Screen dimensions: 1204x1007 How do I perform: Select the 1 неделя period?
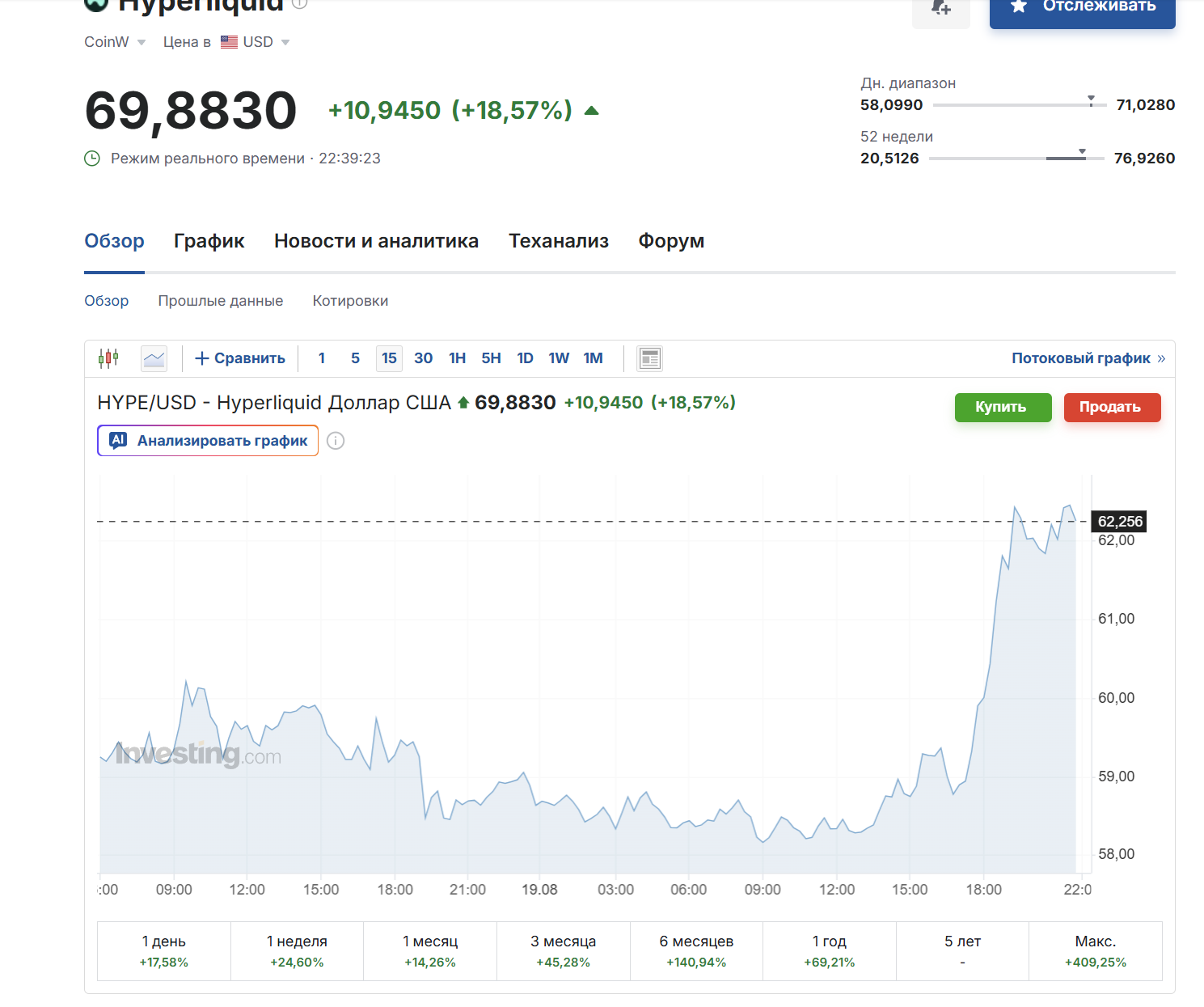[x=297, y=951]
